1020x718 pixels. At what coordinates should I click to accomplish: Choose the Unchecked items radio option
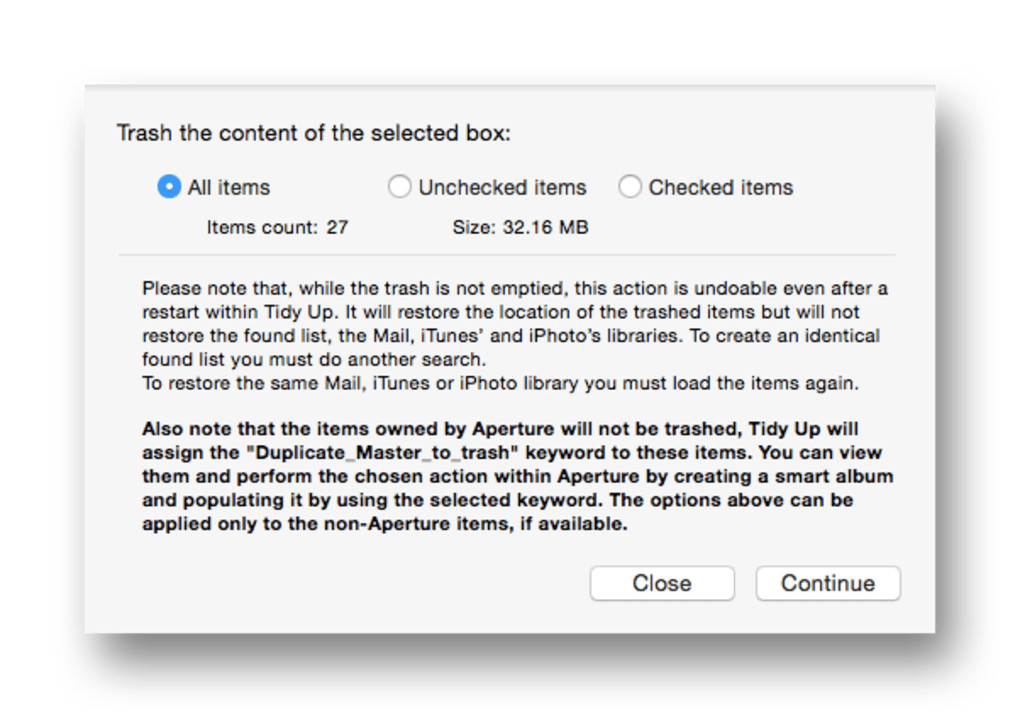point(399,187)
